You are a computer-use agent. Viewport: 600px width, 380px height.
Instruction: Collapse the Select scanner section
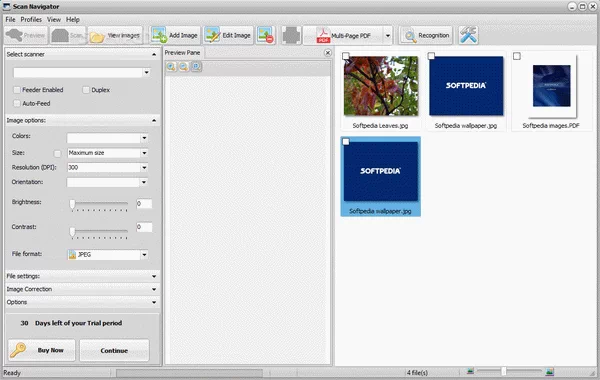[154, 54]
